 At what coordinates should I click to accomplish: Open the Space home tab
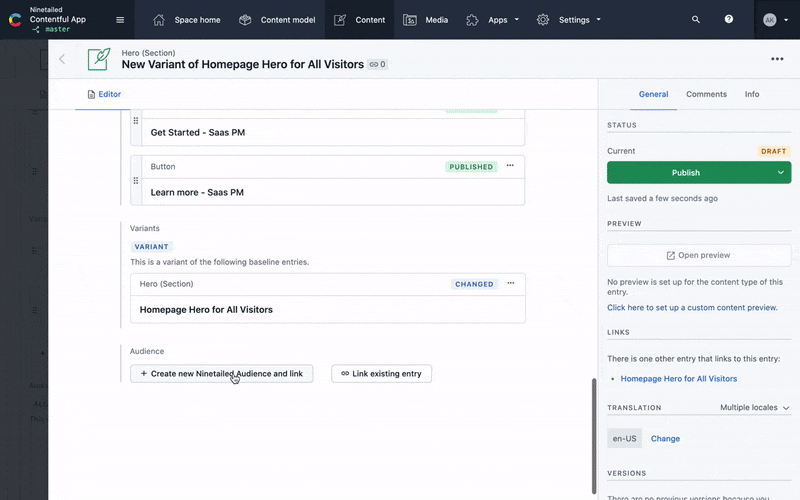click(x=187, y=20)
